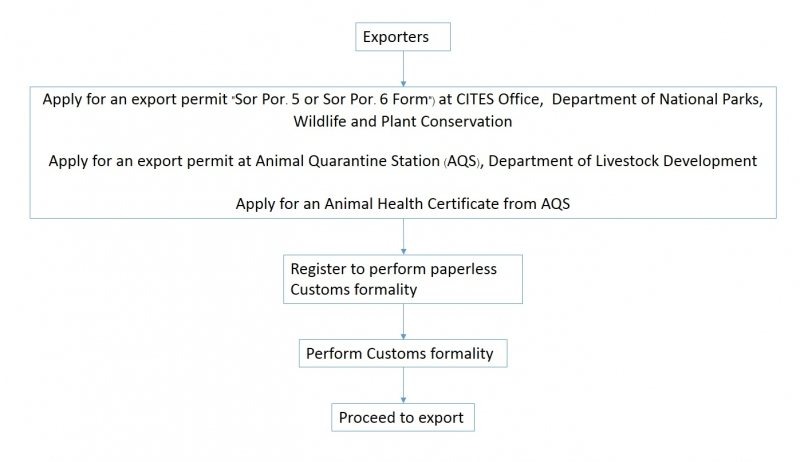Select 'Register to perform paperless' box
Image resolution: width=809 pixels, height=462 pixels.
click(402, 279)
